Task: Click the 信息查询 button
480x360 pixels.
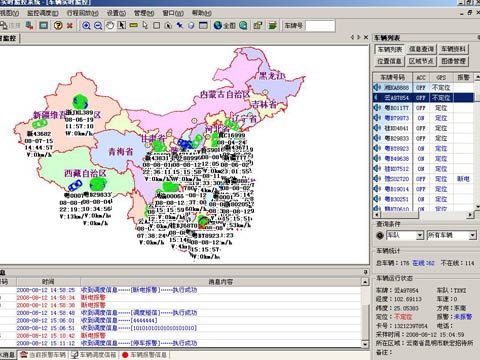Action: (421, 49)
